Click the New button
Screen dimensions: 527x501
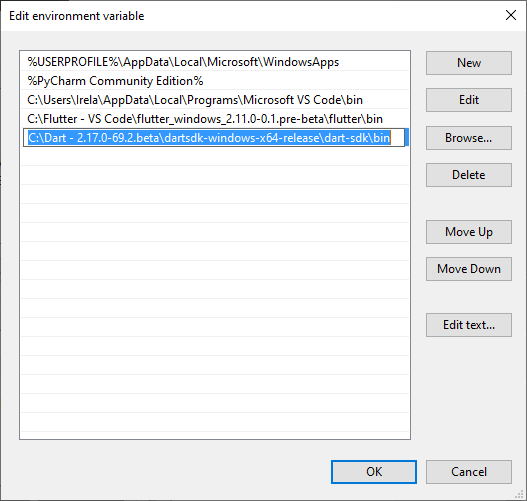point(469,63)
